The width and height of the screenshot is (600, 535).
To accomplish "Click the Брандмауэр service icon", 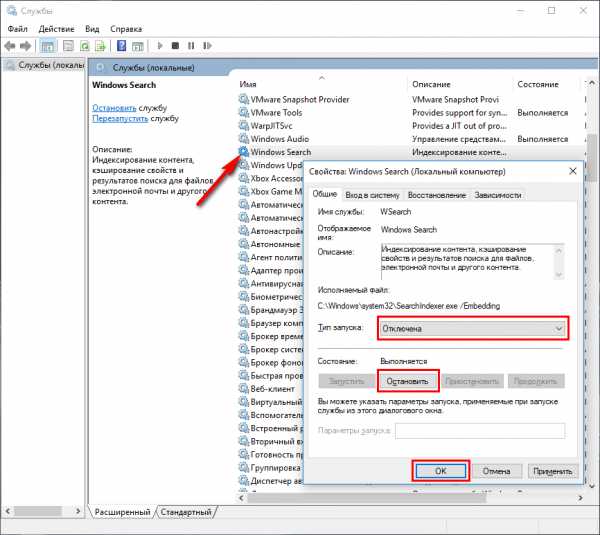I will pyautogui.click(x=244, y=310).
